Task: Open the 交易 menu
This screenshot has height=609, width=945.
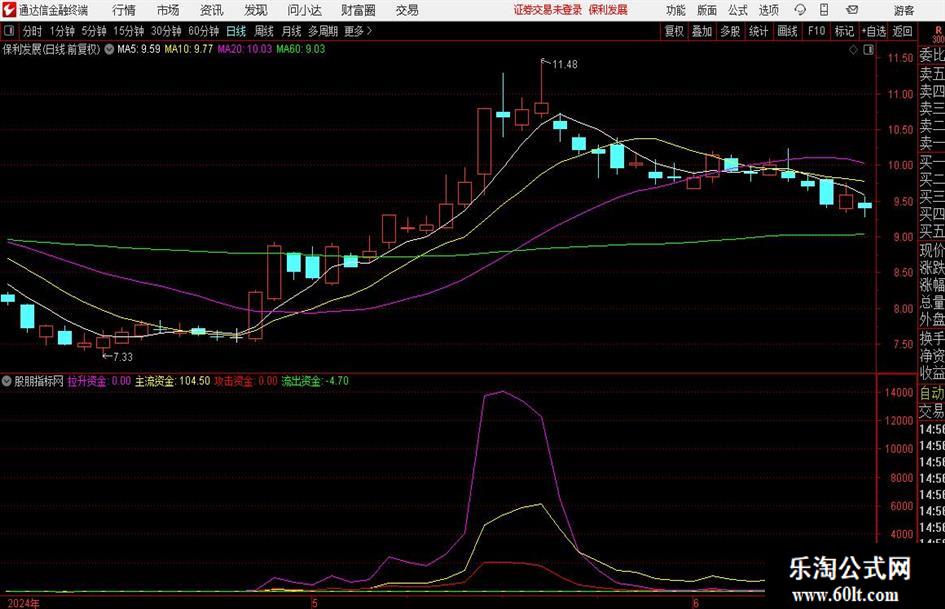Action: pos(407,10)
